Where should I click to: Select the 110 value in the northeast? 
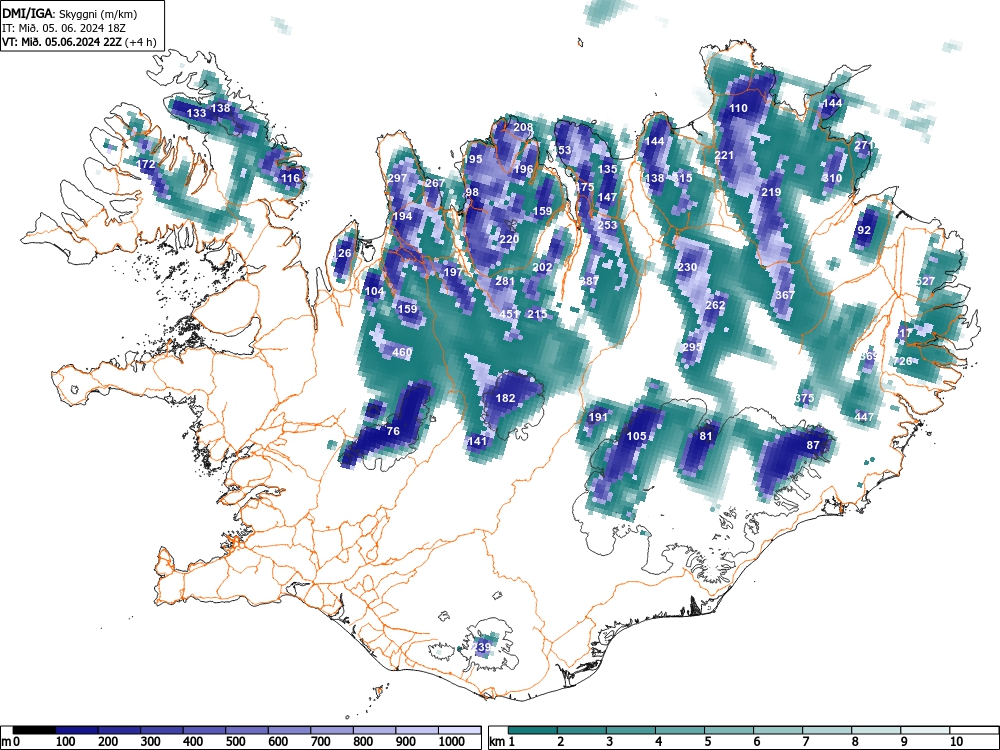pos(738,108)
